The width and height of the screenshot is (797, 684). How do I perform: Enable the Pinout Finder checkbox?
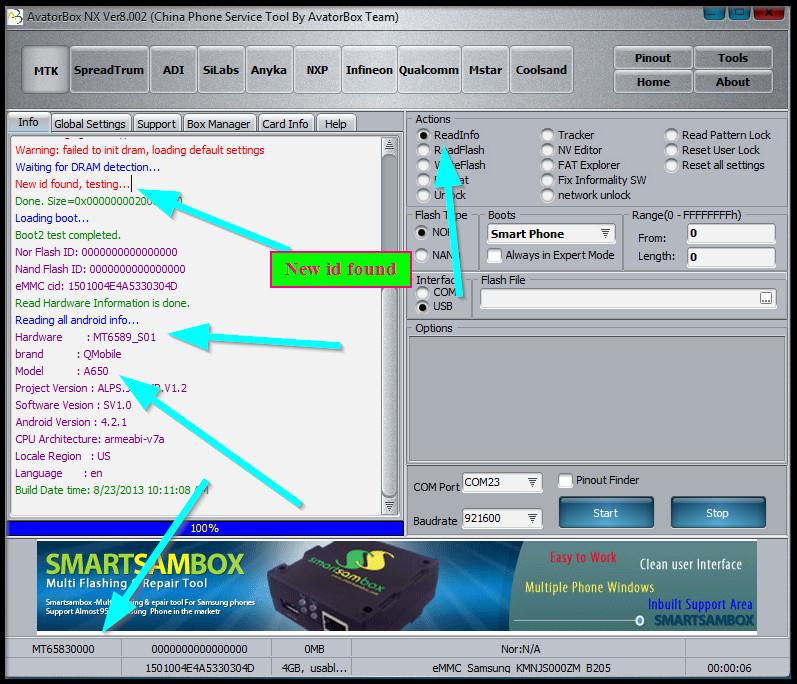[565, 480]
